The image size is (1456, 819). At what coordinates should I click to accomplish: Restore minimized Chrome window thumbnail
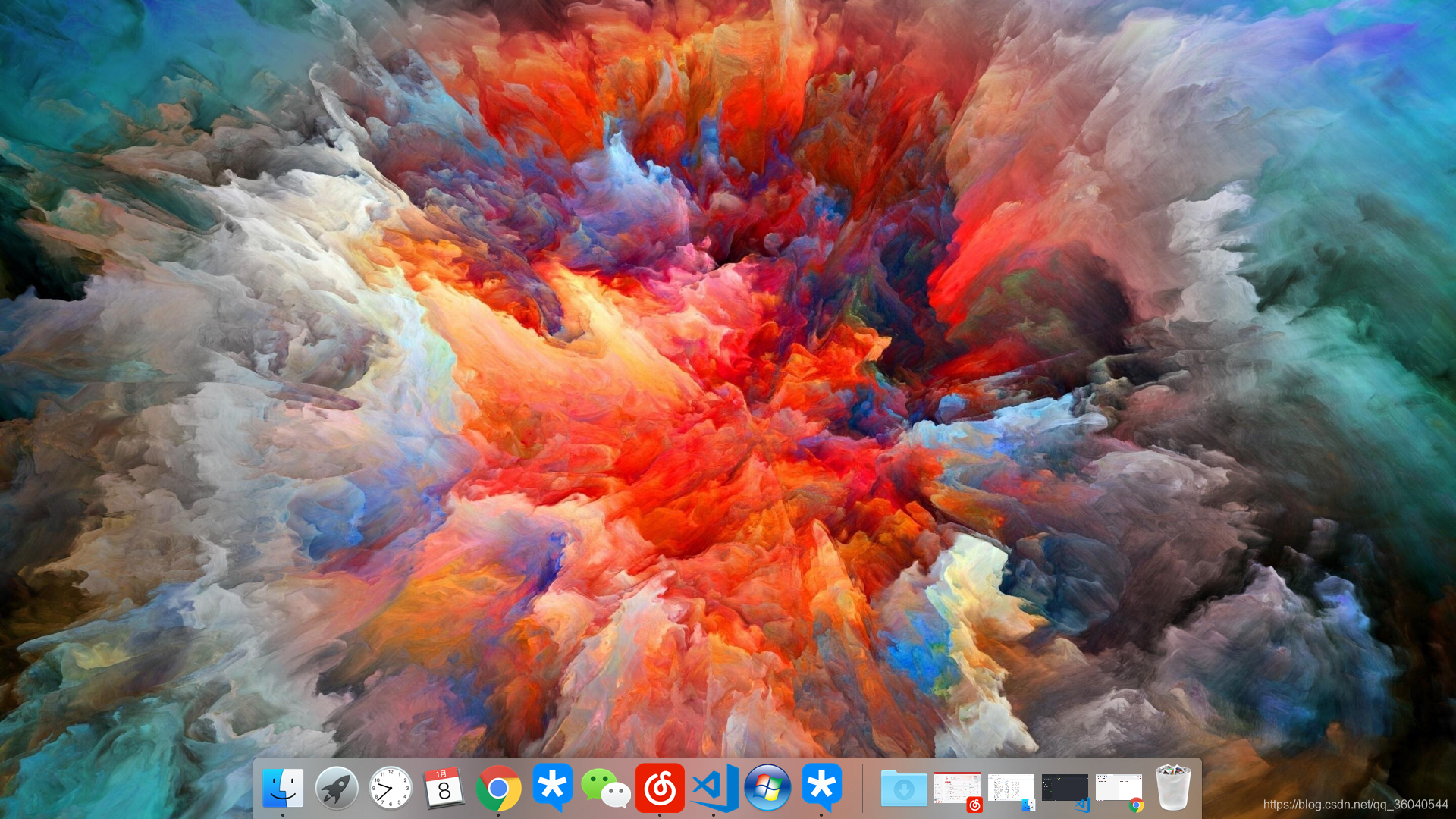[x=1119, y=788]
